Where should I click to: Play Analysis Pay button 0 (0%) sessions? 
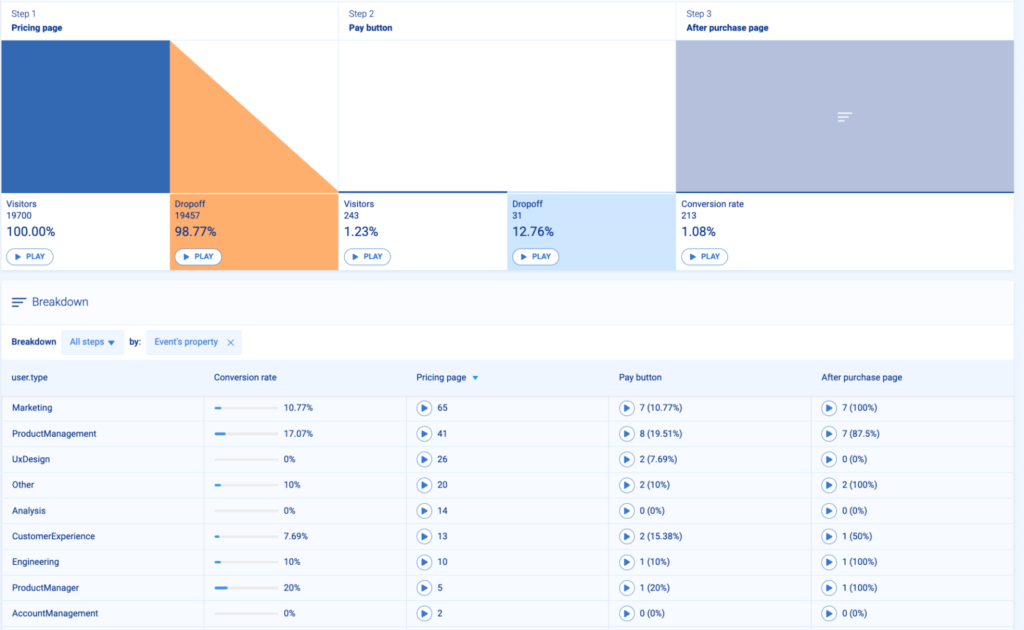pyautogui.click(x=626, y=511)
